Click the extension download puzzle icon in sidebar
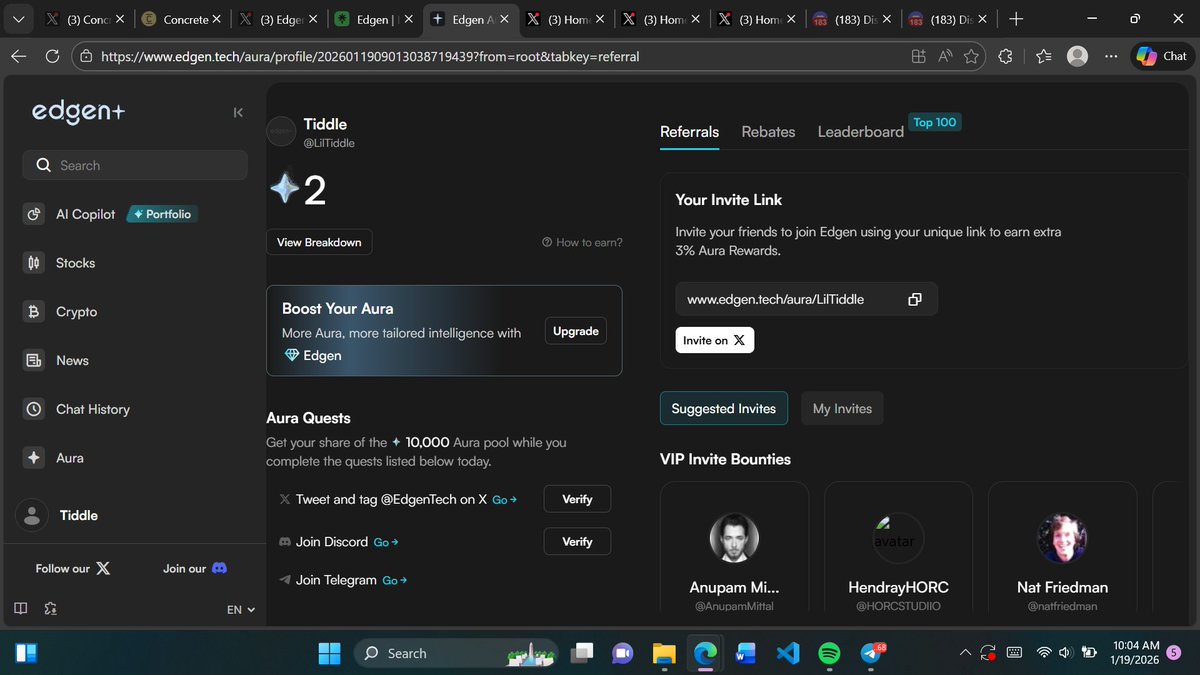This screenshot has height=675, width=1200. [51, 608]
